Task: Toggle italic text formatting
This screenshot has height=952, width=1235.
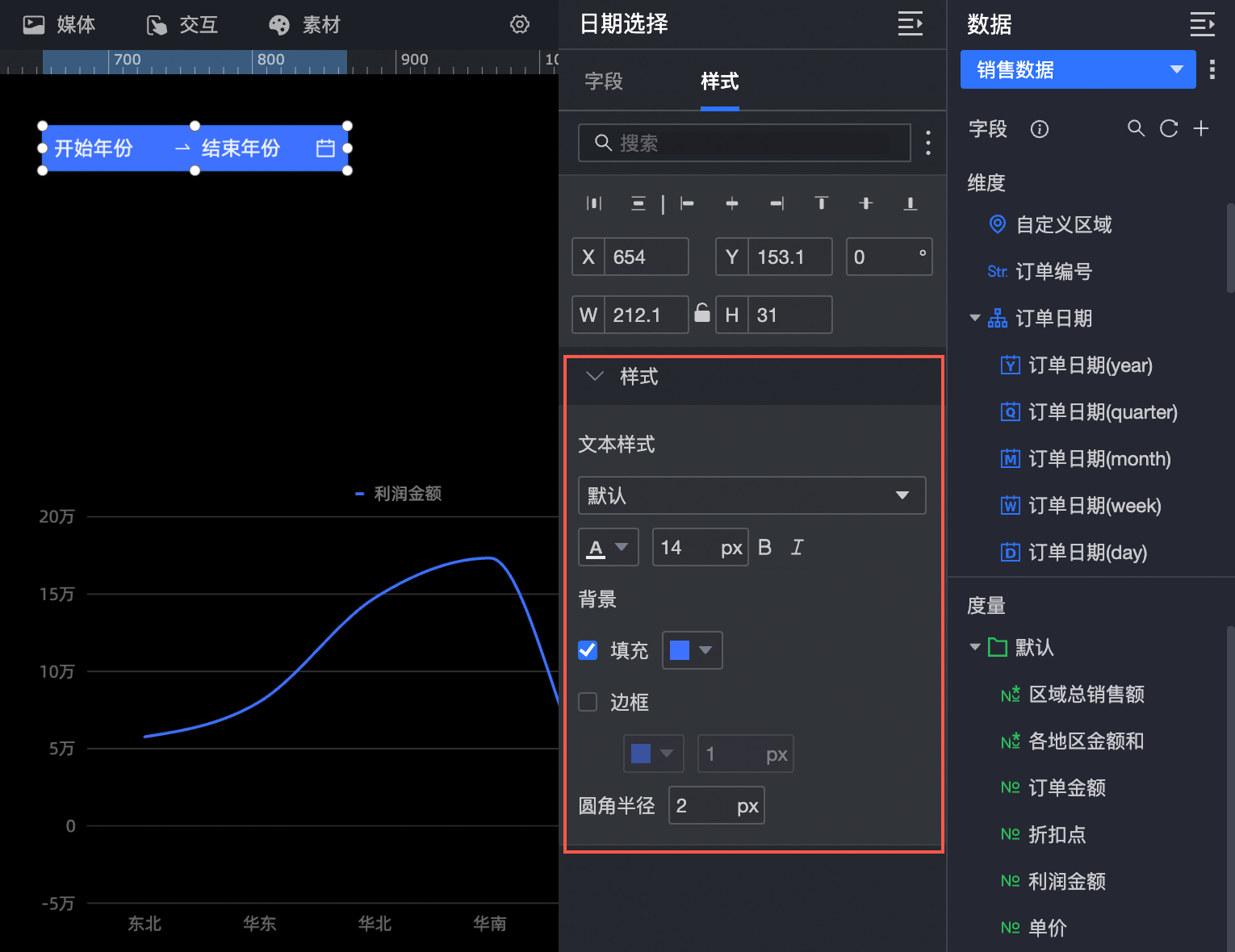Action: pos(798,547)
